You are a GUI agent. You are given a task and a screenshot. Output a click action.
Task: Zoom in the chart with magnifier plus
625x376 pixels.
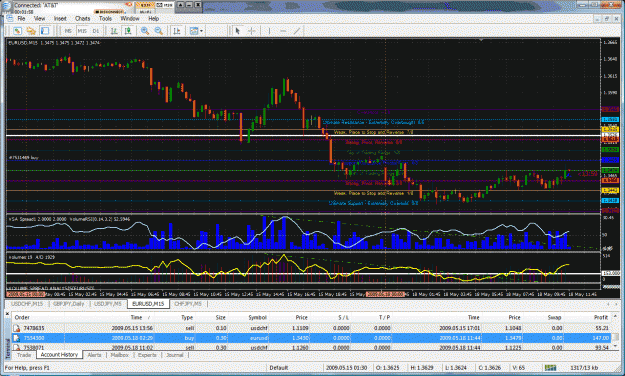point(145,31)
